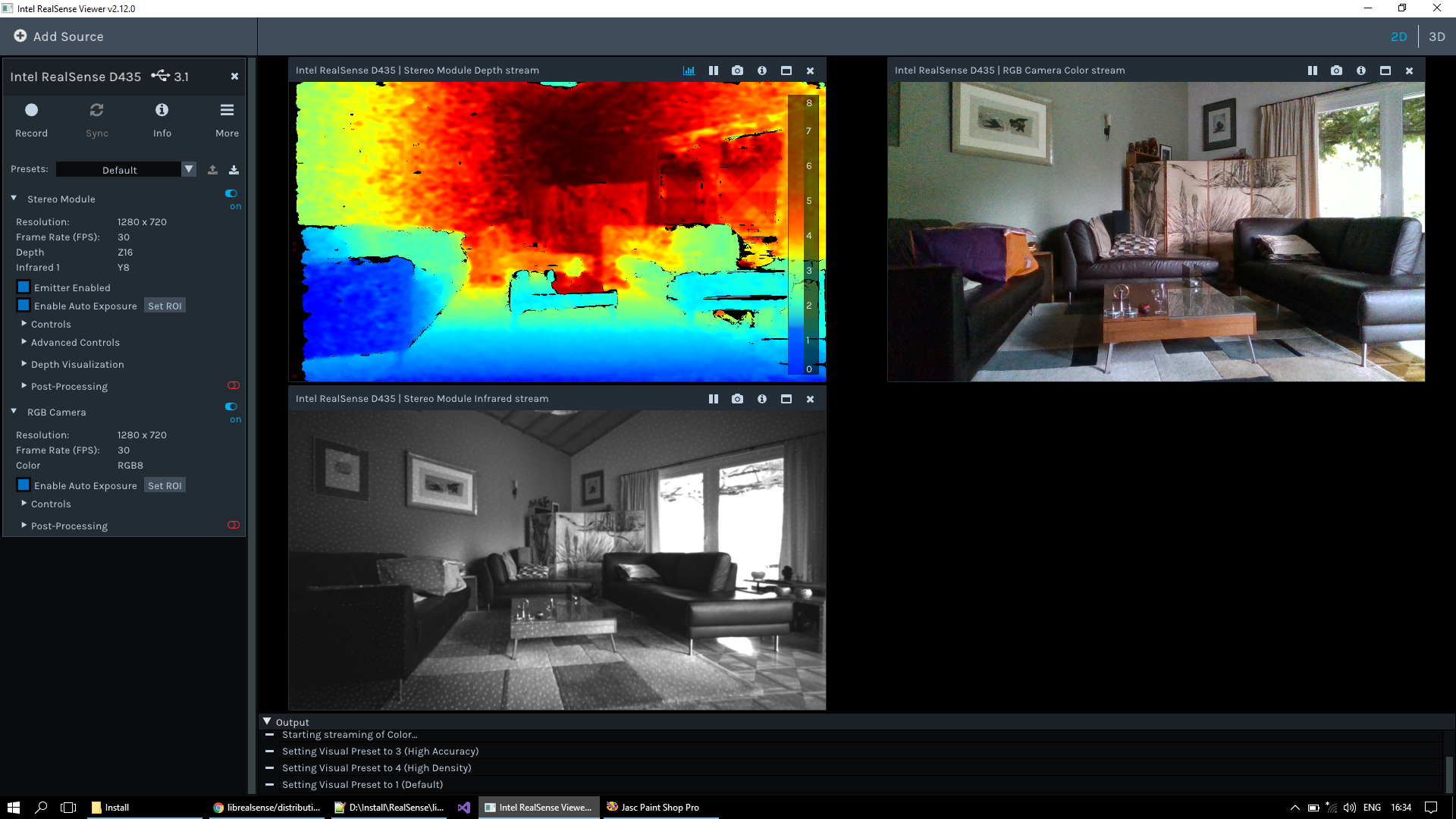Click Stereo Module resolution value 1280 x 720
1456x819 pixels.
click(x=142, y=222)
